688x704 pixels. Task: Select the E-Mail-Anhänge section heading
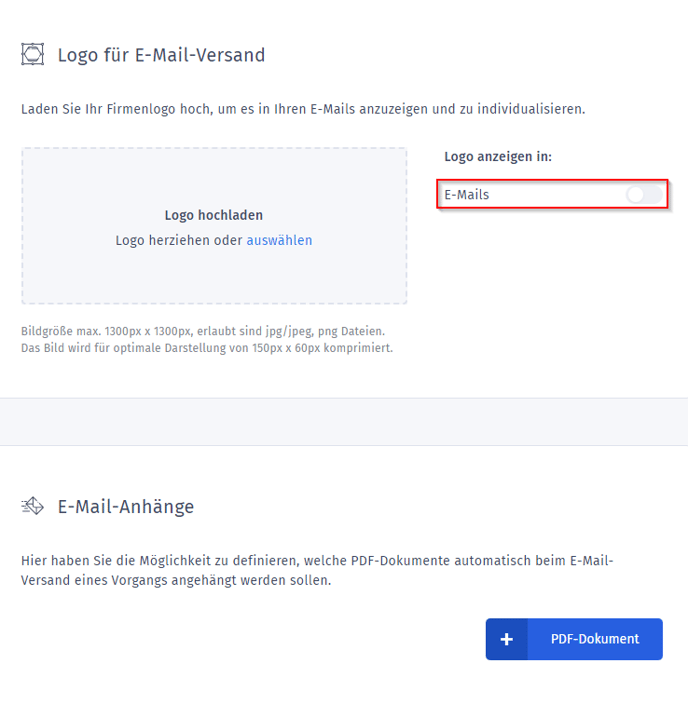pyautogui.click(x=126, y=507)
